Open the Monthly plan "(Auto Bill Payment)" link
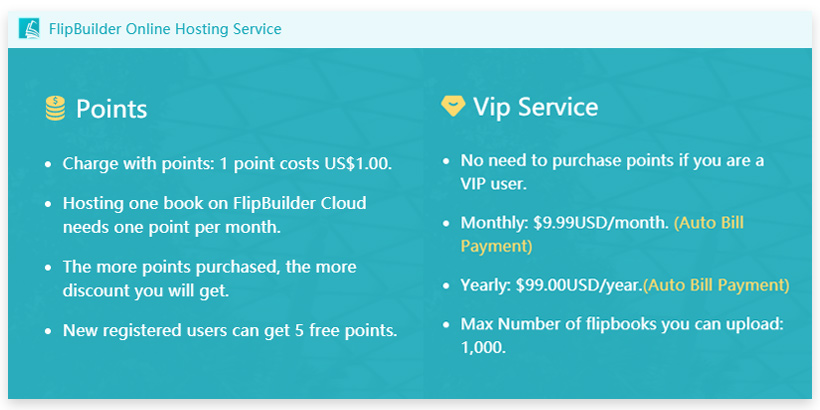Viewport: 820px width, 410px height. 603,234
